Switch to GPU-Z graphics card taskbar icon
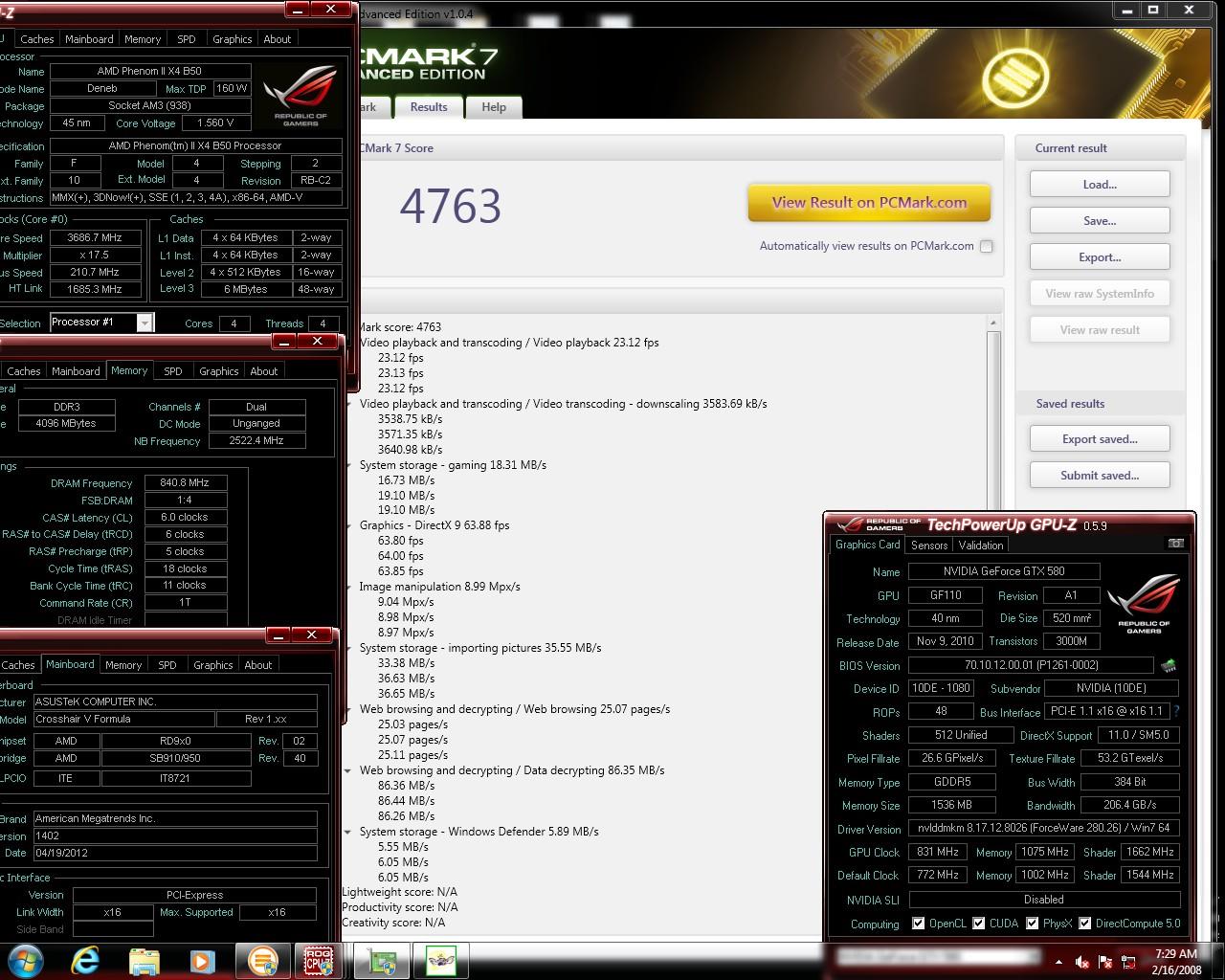The width and height of the screenshot is (1225, 980). click(x=381, y=960)
